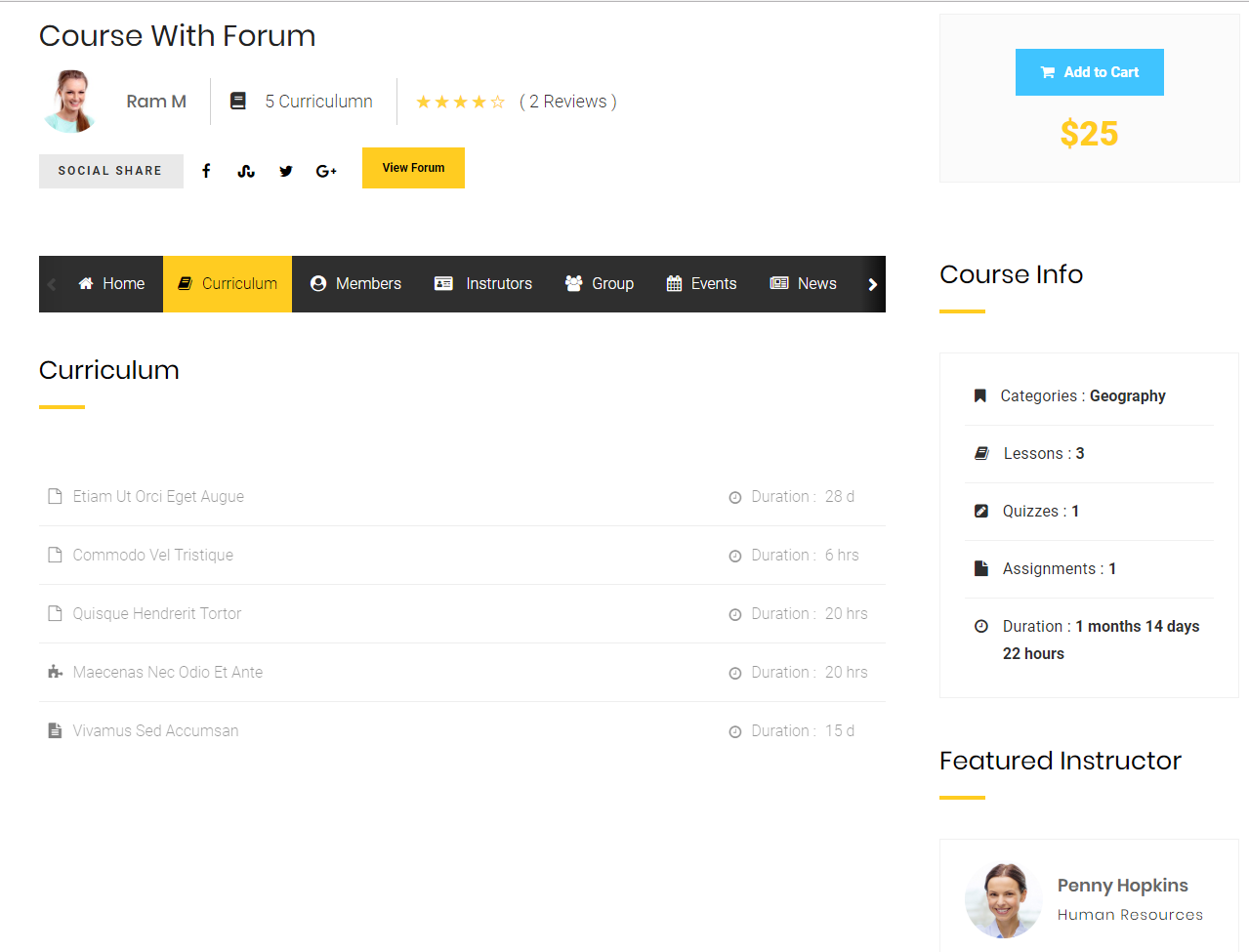1249x952 pixels.
Task: Open the Instrutors tab
Action: point(483,284)
